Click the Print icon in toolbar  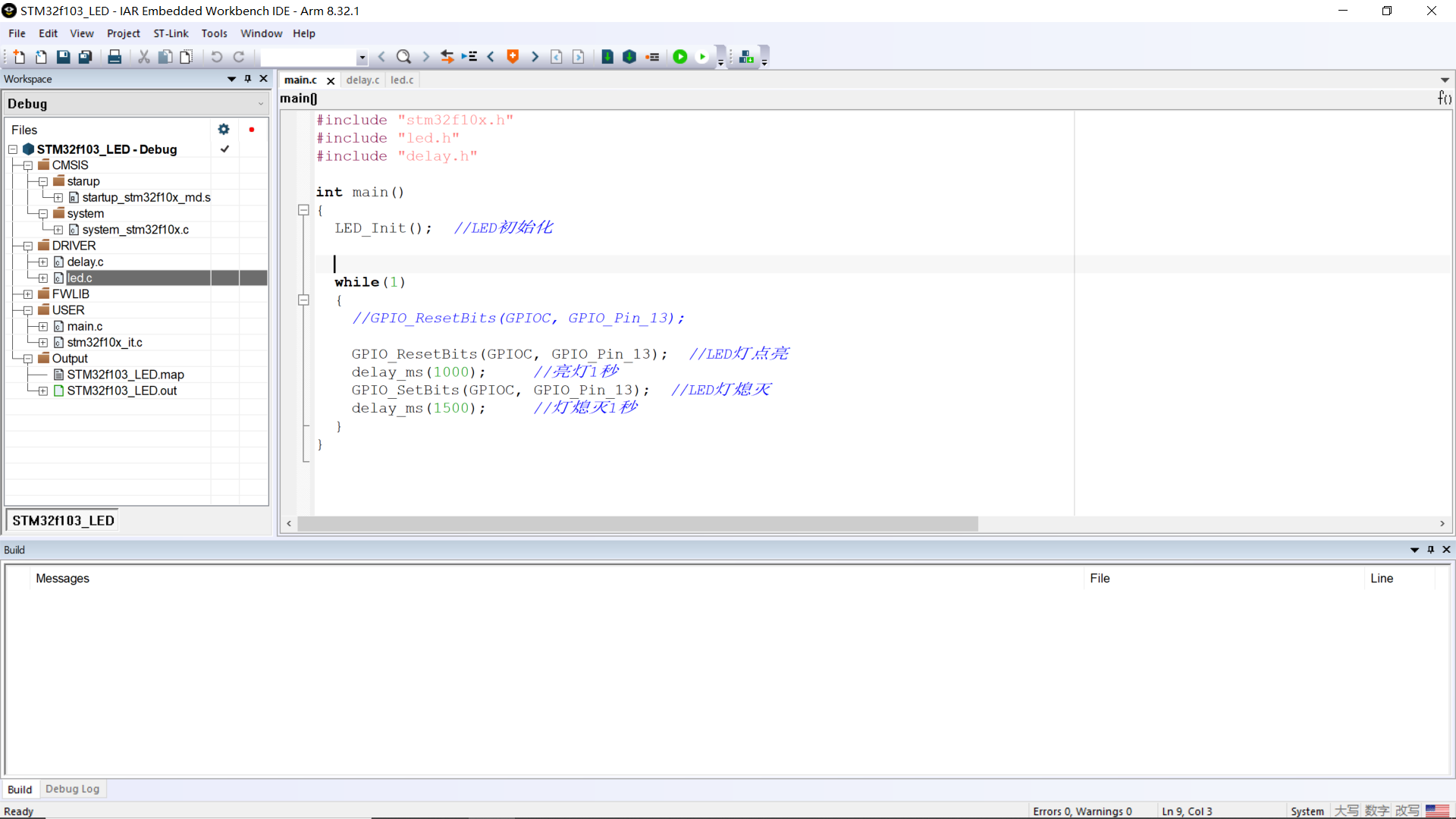pos(115,57)
